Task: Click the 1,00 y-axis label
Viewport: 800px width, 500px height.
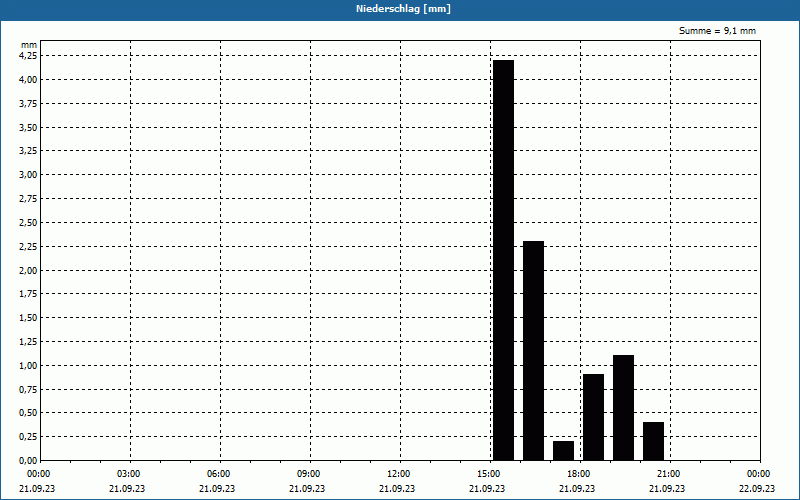Action: click(28, 365)
